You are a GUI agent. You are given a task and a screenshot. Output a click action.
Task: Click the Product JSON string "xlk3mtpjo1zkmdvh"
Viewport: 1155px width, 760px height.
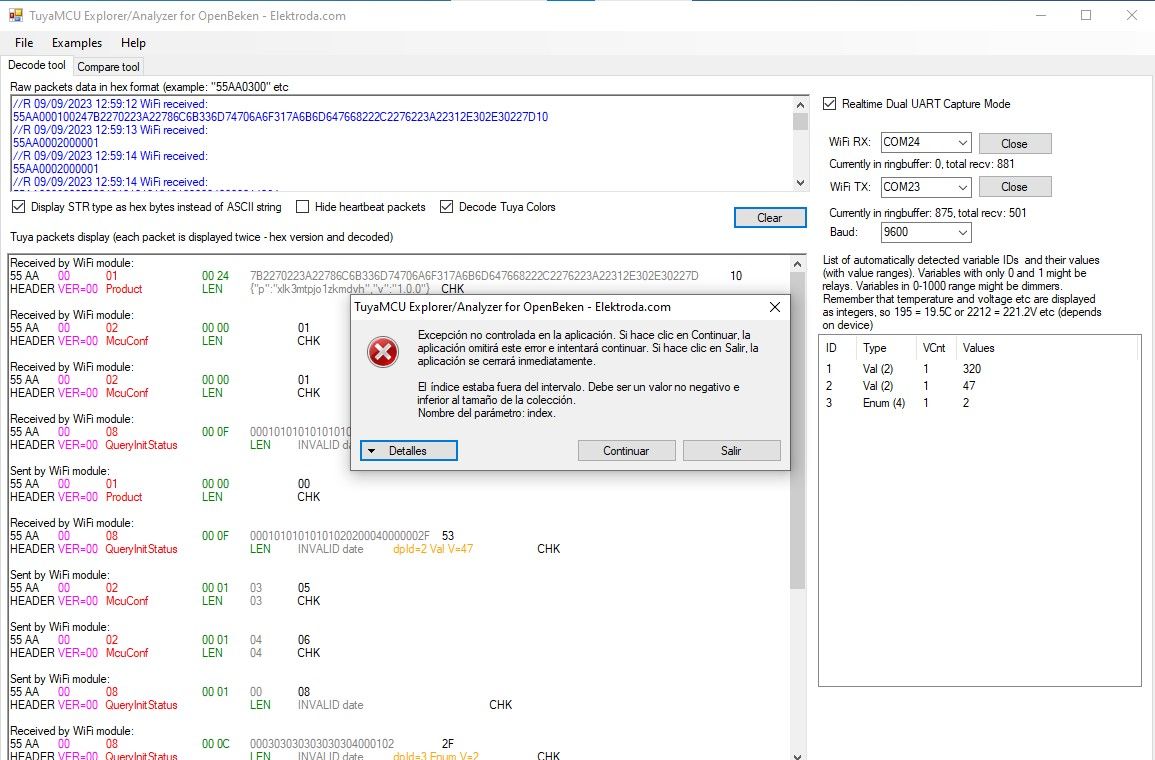pos(340,289)
